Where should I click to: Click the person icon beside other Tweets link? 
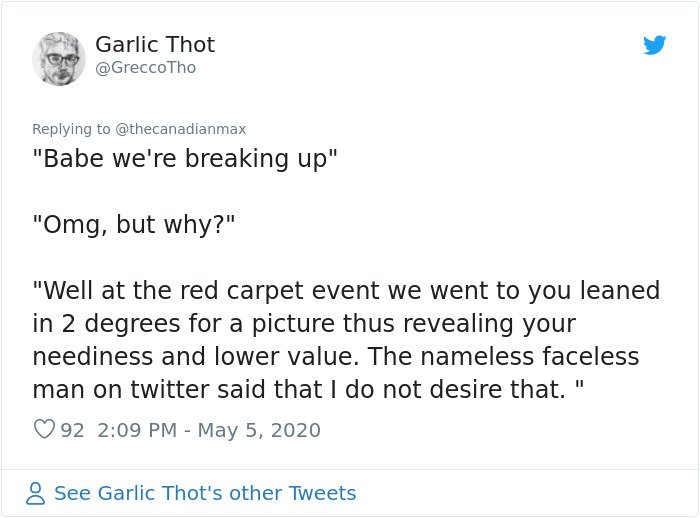[x=36, y=493]
